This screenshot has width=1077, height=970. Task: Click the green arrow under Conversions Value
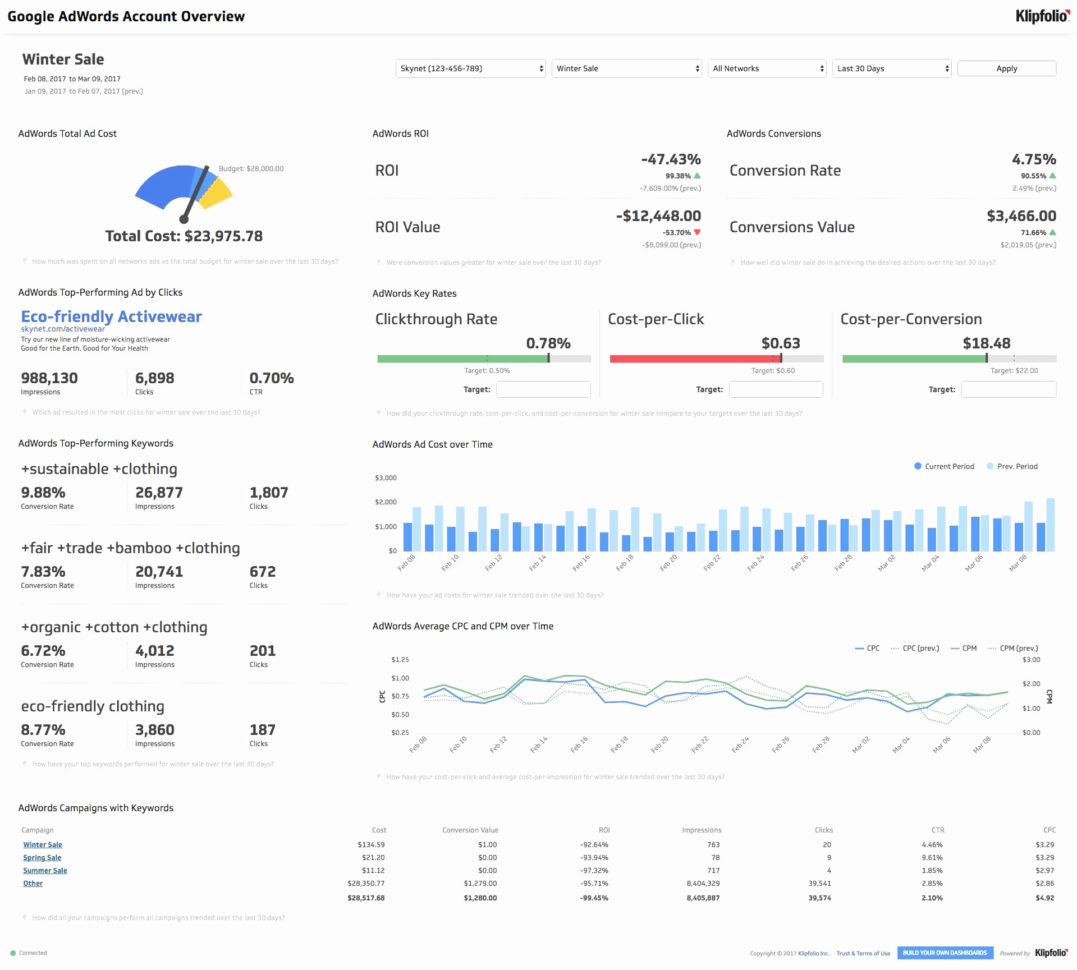point(1052,231)
